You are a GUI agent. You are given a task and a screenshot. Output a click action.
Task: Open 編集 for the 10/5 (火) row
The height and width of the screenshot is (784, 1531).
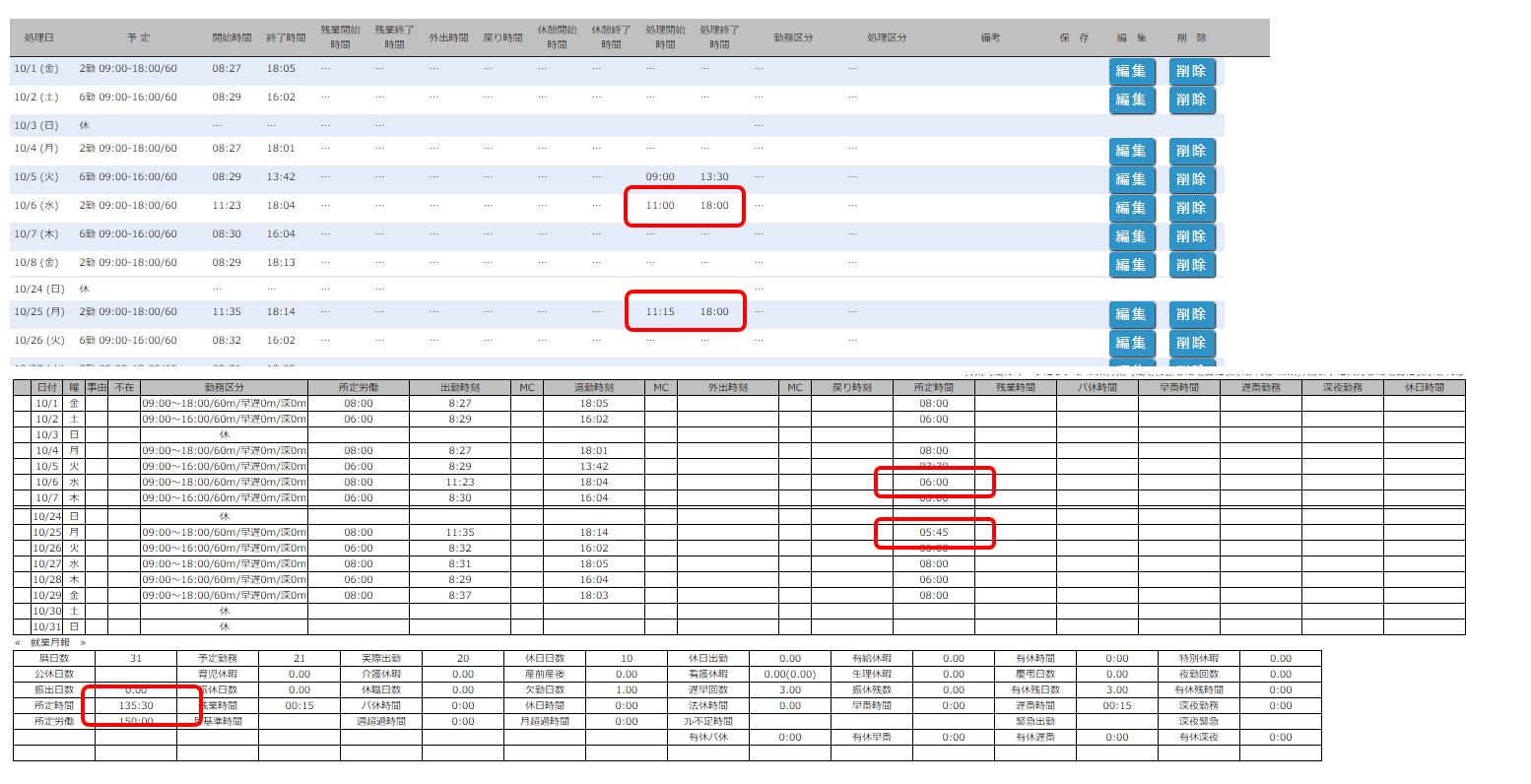click(1131, 179)
